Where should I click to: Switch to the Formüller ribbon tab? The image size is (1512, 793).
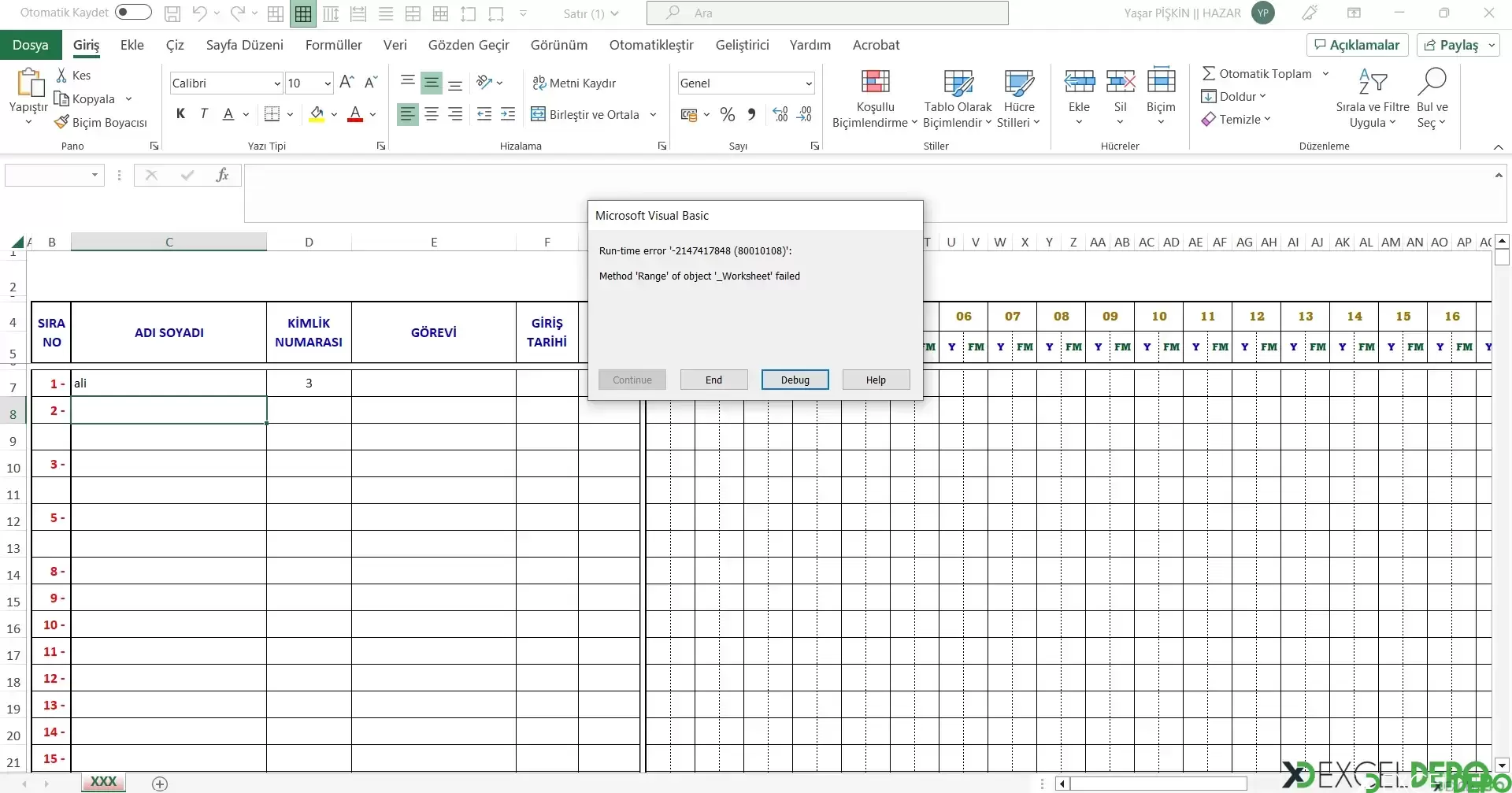pyautogui.click(x=333, y=45)
